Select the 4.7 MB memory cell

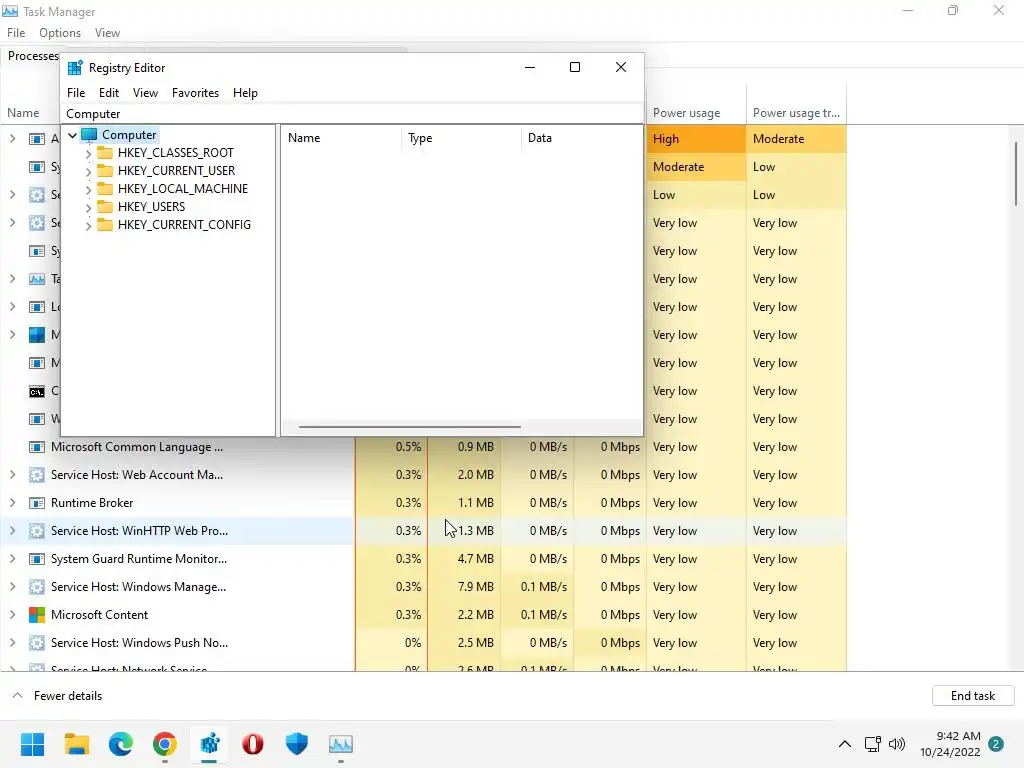[x=464, y=559]
